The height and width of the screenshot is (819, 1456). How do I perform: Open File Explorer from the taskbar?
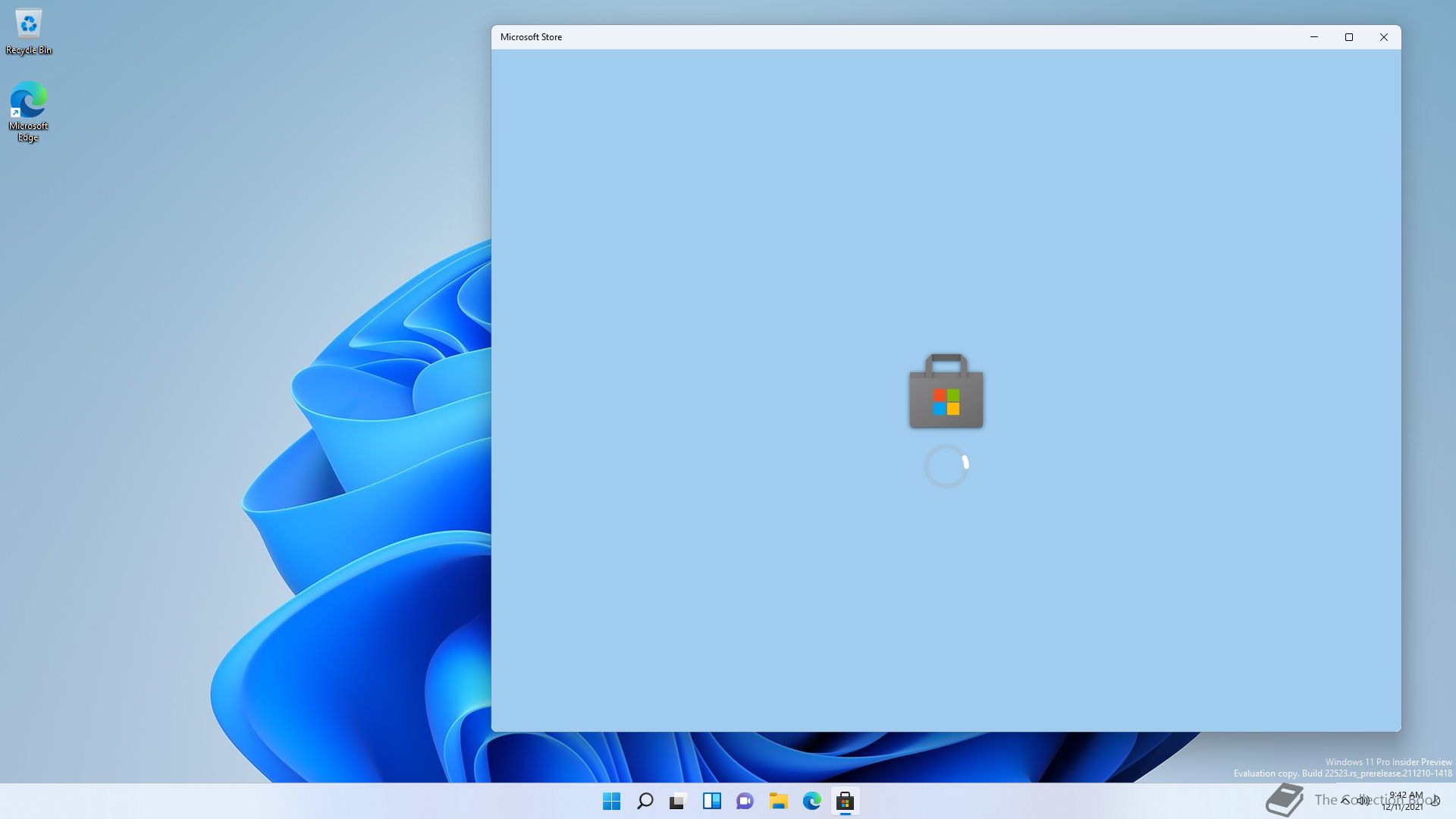[x=778, y=801]
